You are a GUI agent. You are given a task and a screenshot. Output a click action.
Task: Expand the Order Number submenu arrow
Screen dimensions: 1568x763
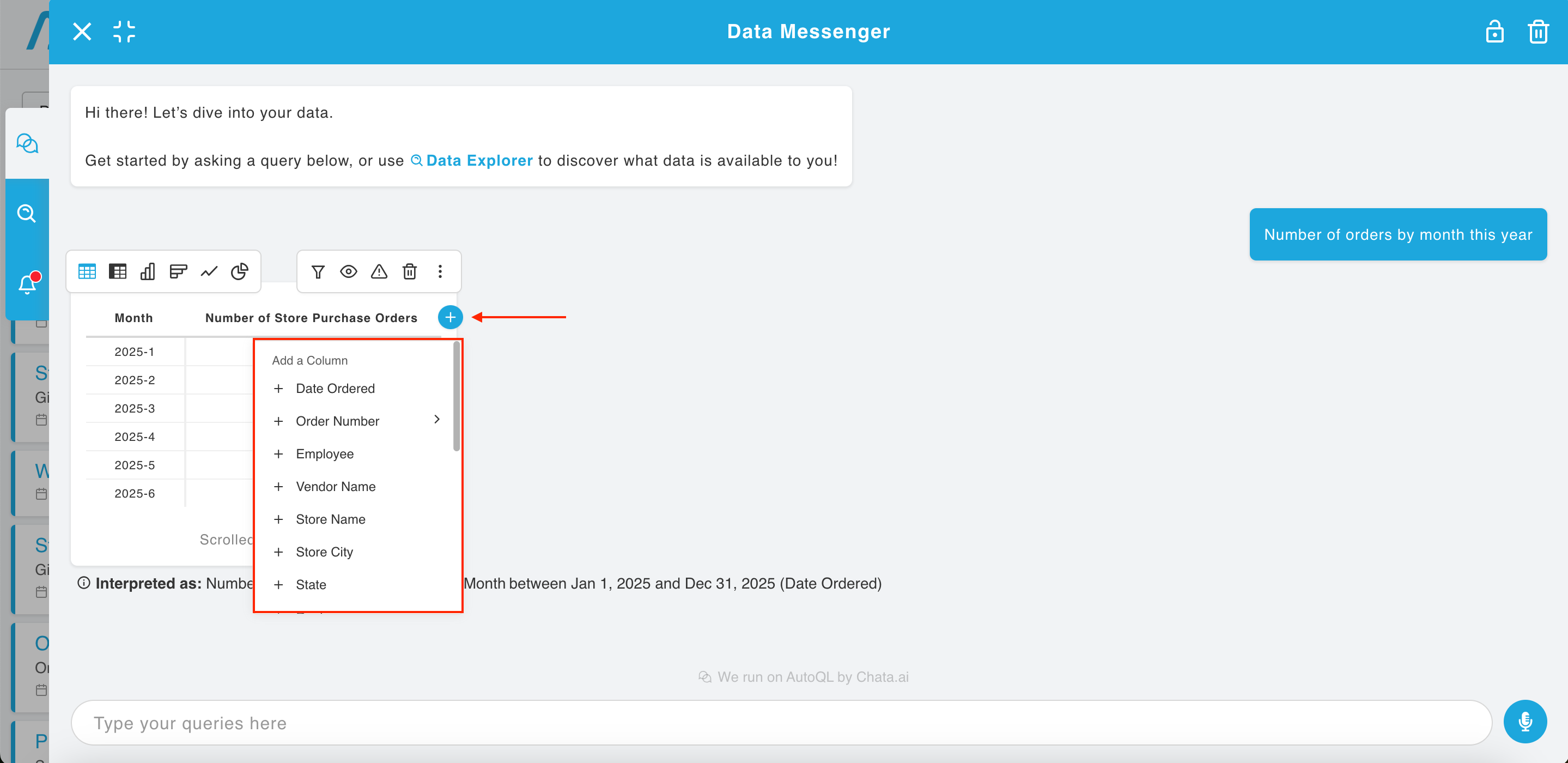[x=436, y=420]
